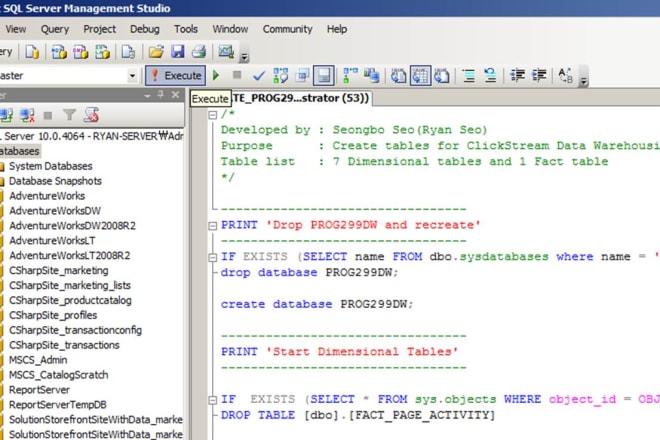Open the Debug menu
This screenshot has width=660, height=440.
[145, 29]
